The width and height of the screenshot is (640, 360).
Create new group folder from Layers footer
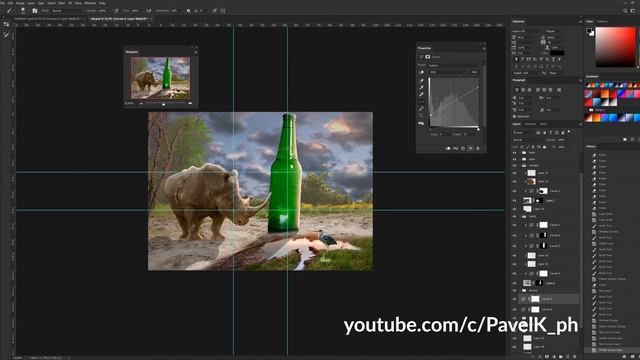click(x=560, y=356)
